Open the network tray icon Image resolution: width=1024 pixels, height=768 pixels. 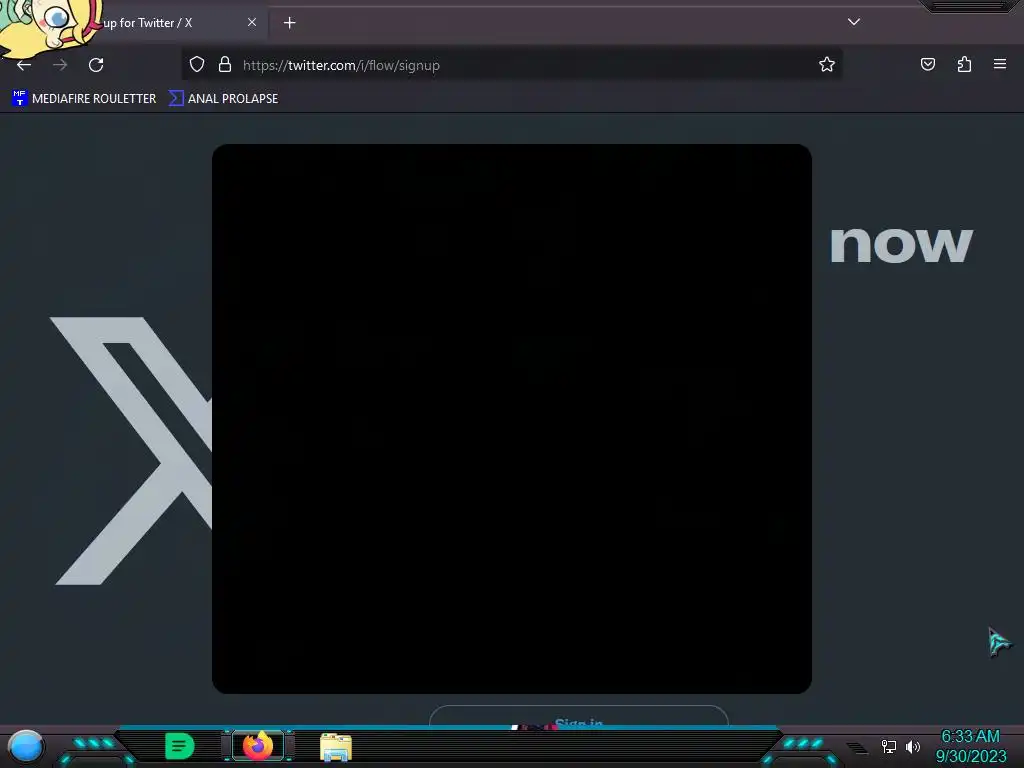[888, 746]
